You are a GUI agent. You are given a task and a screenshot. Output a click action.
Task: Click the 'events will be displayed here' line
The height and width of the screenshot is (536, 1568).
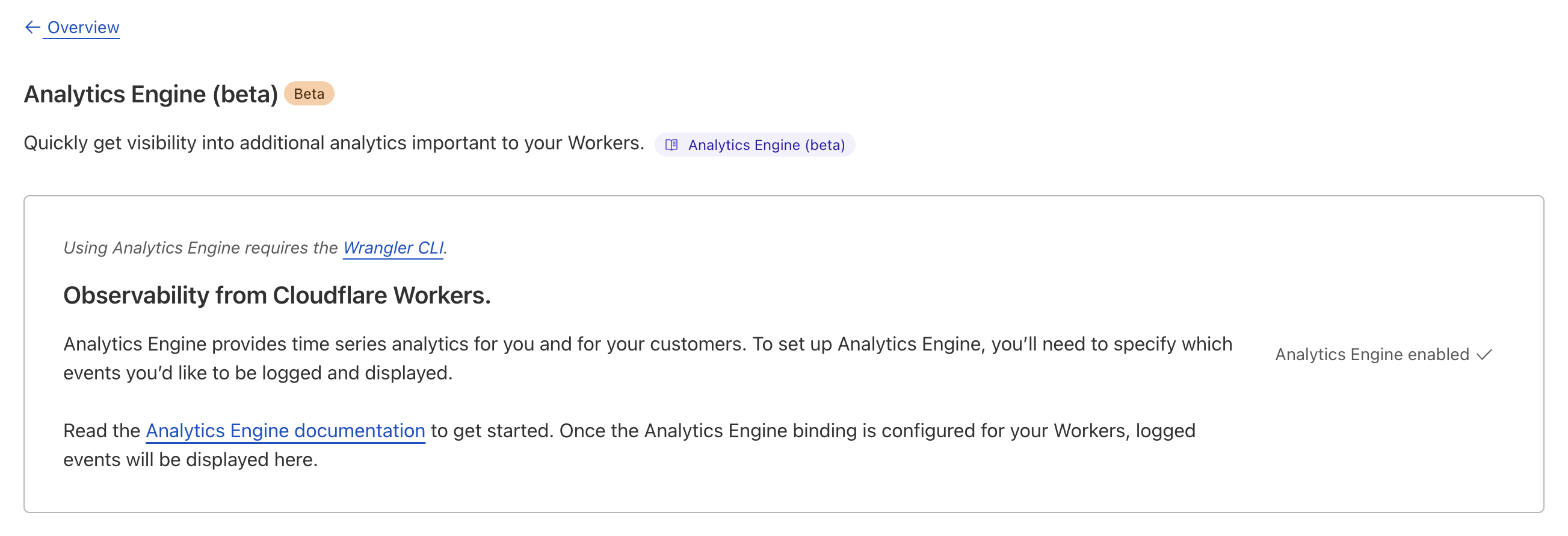tap(191, 460)
